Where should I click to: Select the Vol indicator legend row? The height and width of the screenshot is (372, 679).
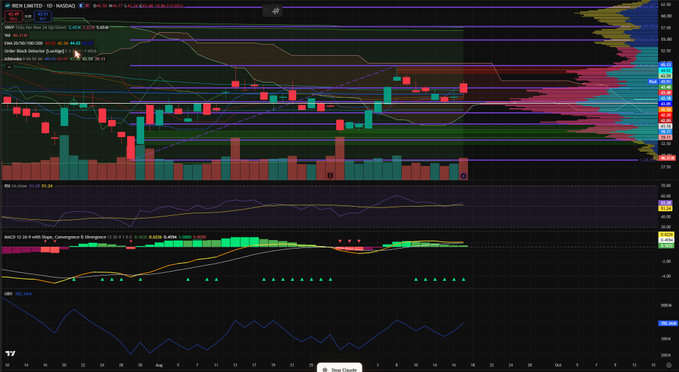point(16,35)
